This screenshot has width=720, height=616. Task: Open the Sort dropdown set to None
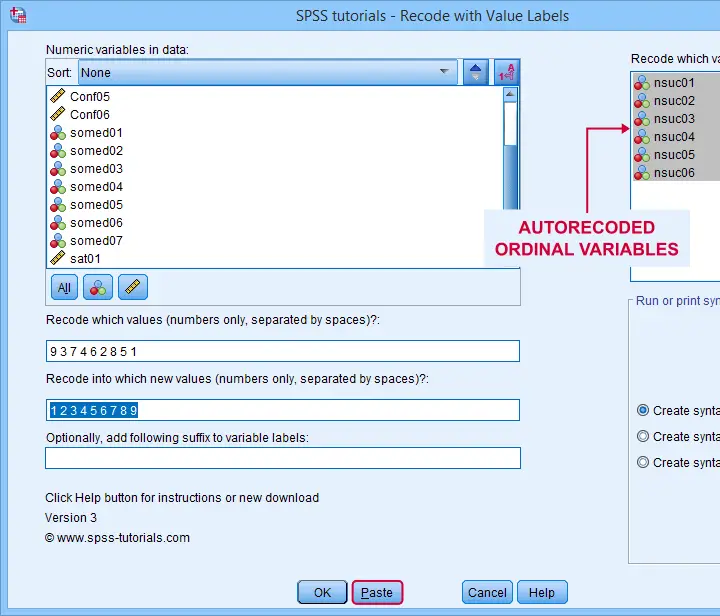(268, 72)
